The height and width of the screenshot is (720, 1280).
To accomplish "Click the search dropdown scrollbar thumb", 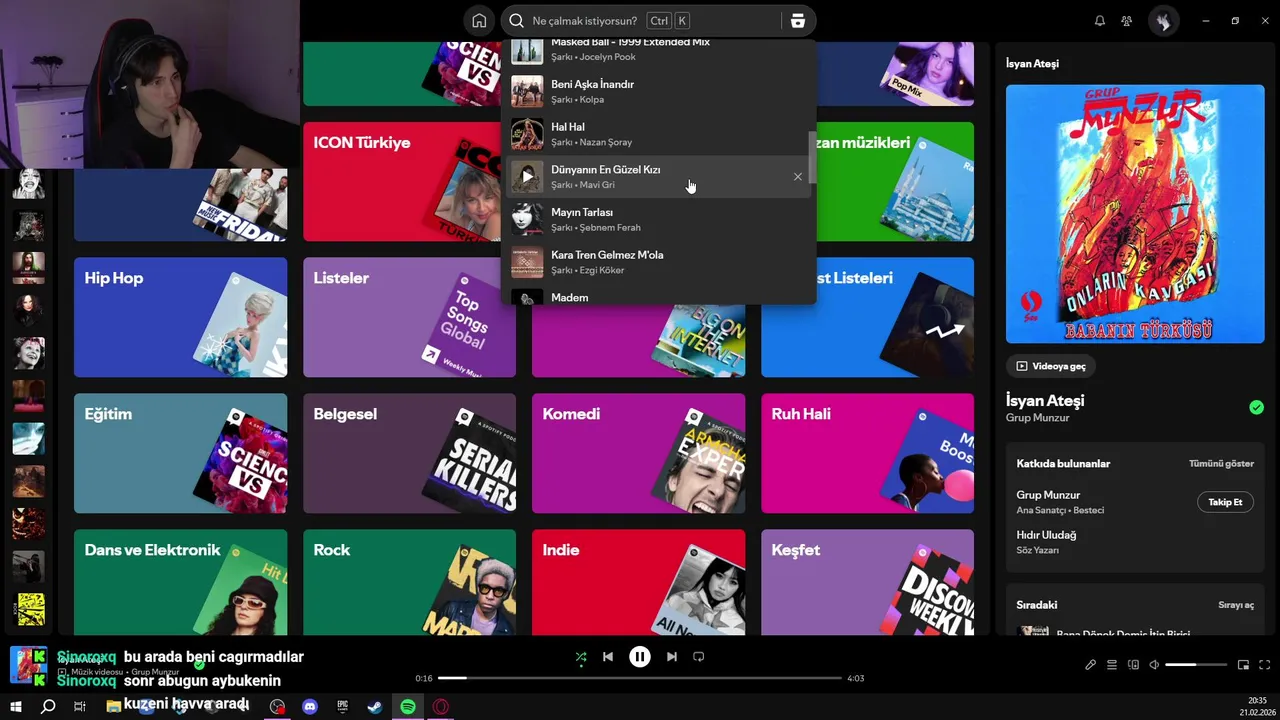I will pos(812,157).
